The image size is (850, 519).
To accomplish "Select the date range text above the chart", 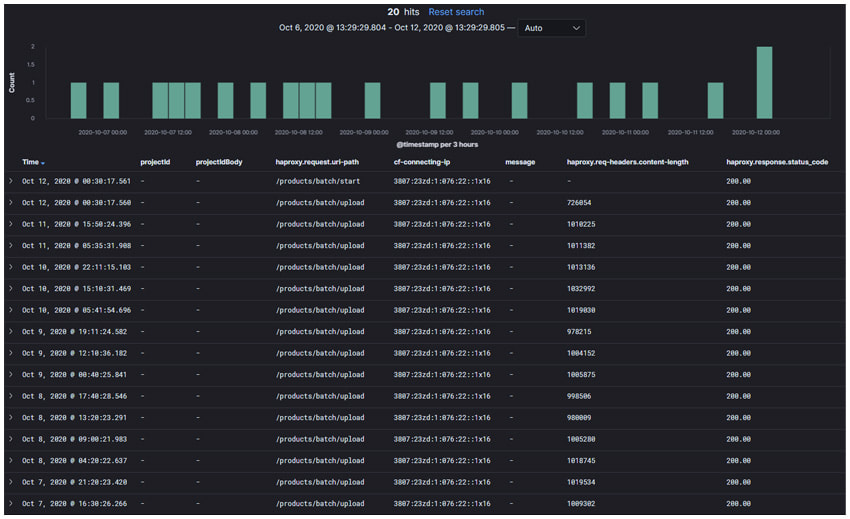I will tap(394, 28).
